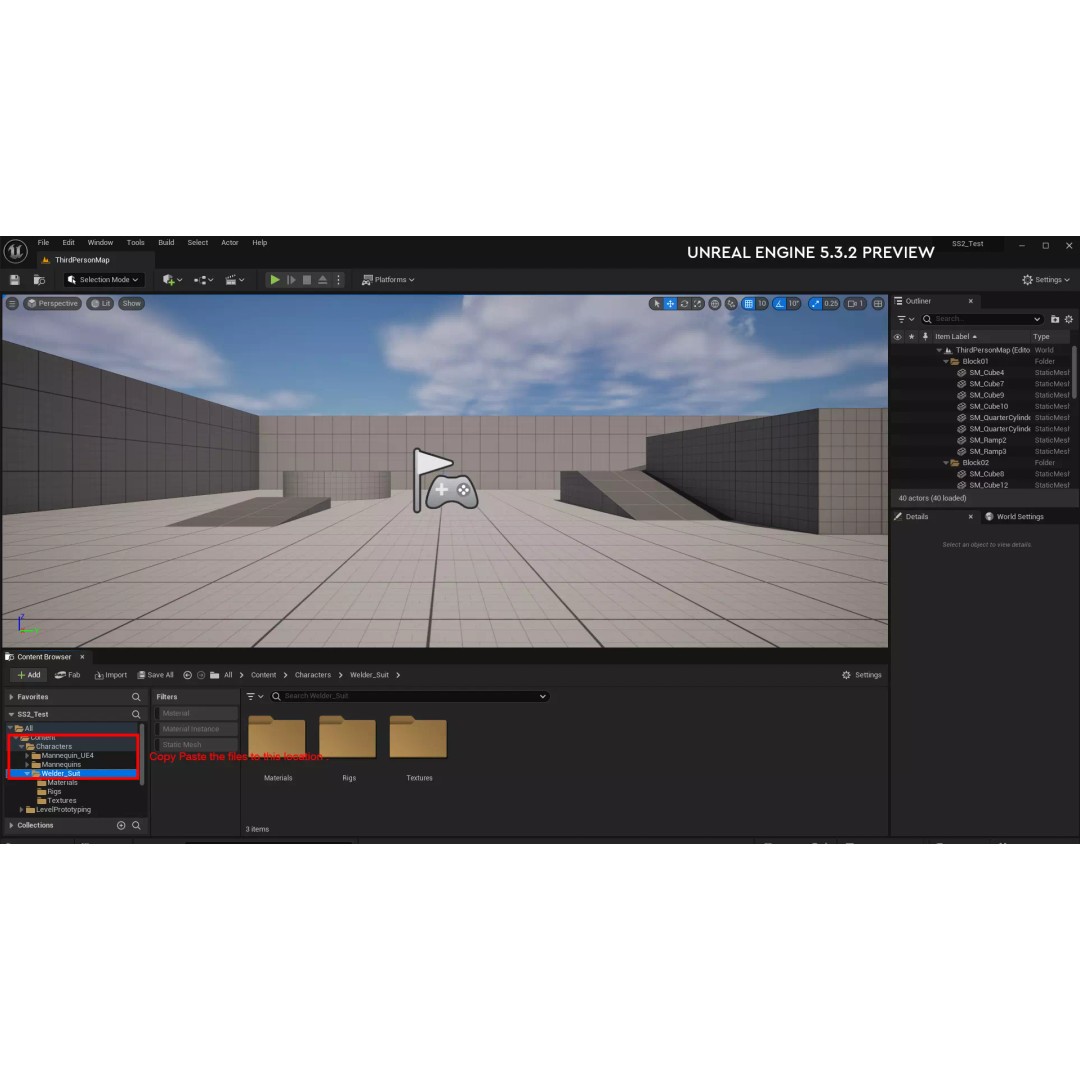The width and height of the screenshot is (1080, 1080).
Task: Open the scale snap value 0.25 dropdown
Action: (831, 304)
